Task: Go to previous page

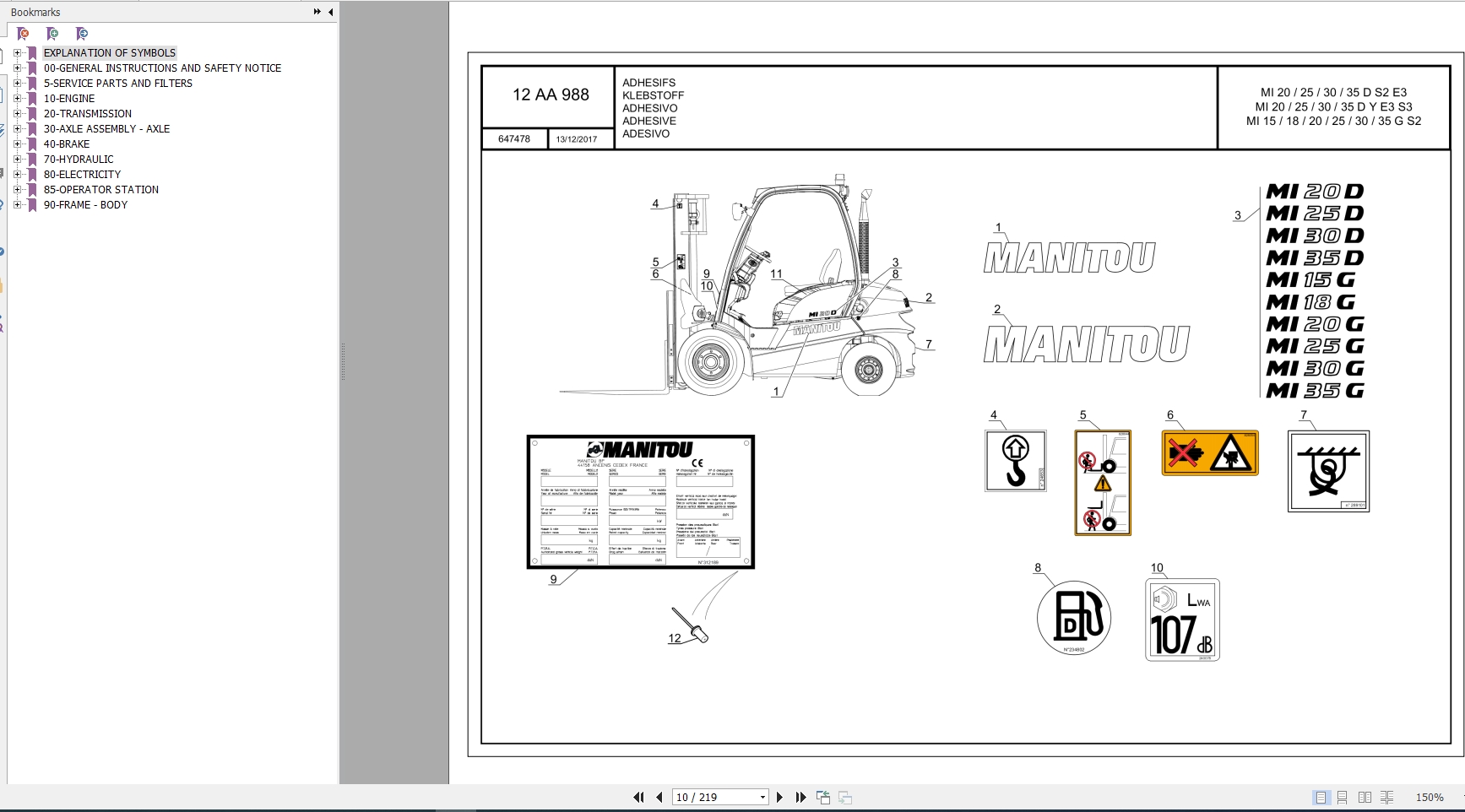Action: click(659, 797)
